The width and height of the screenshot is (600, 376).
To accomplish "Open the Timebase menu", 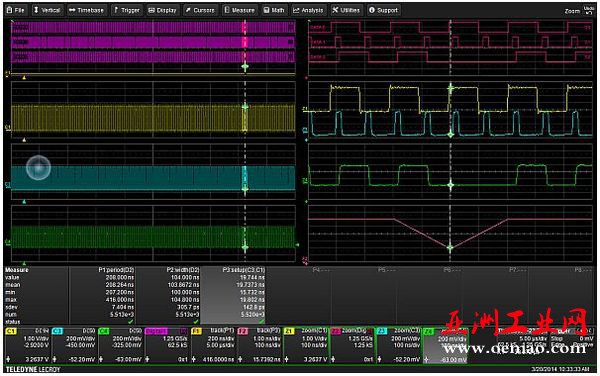I will tap(86, 10).
